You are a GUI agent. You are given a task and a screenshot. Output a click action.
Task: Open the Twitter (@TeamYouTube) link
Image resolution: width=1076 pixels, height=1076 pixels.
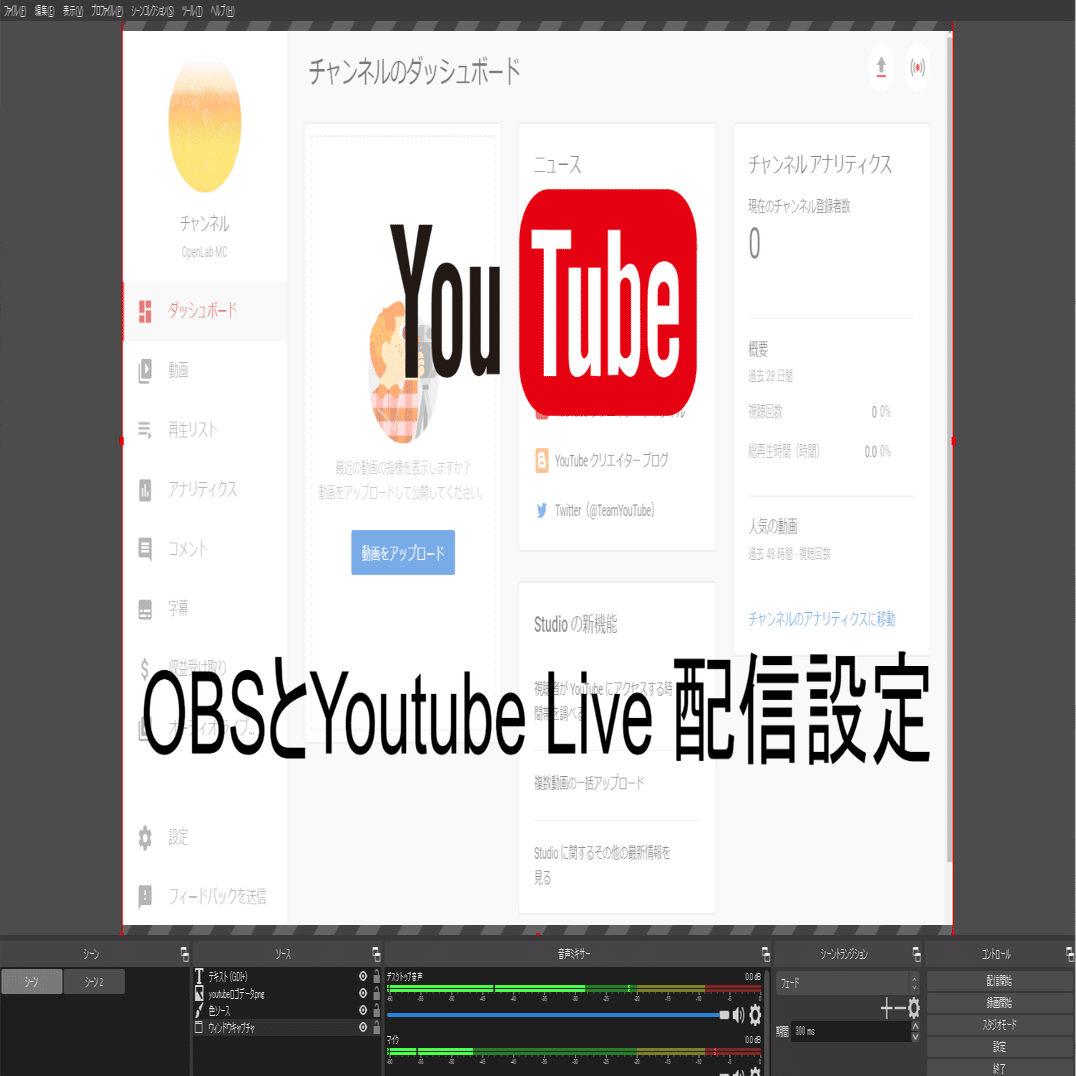[595, 511]
